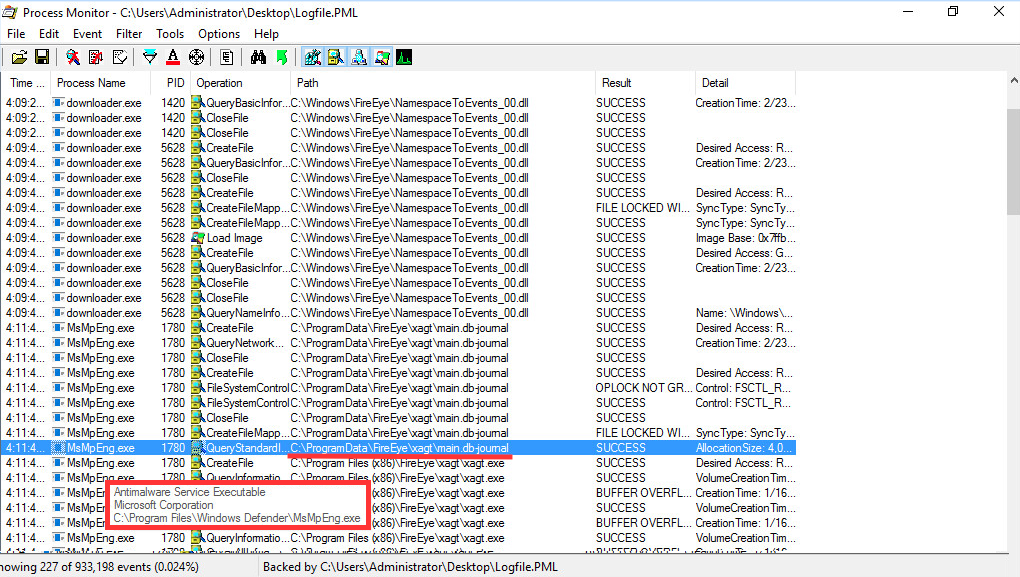Open the Filter funnel icon
The image size is (1020, 577).
(150, 57)
